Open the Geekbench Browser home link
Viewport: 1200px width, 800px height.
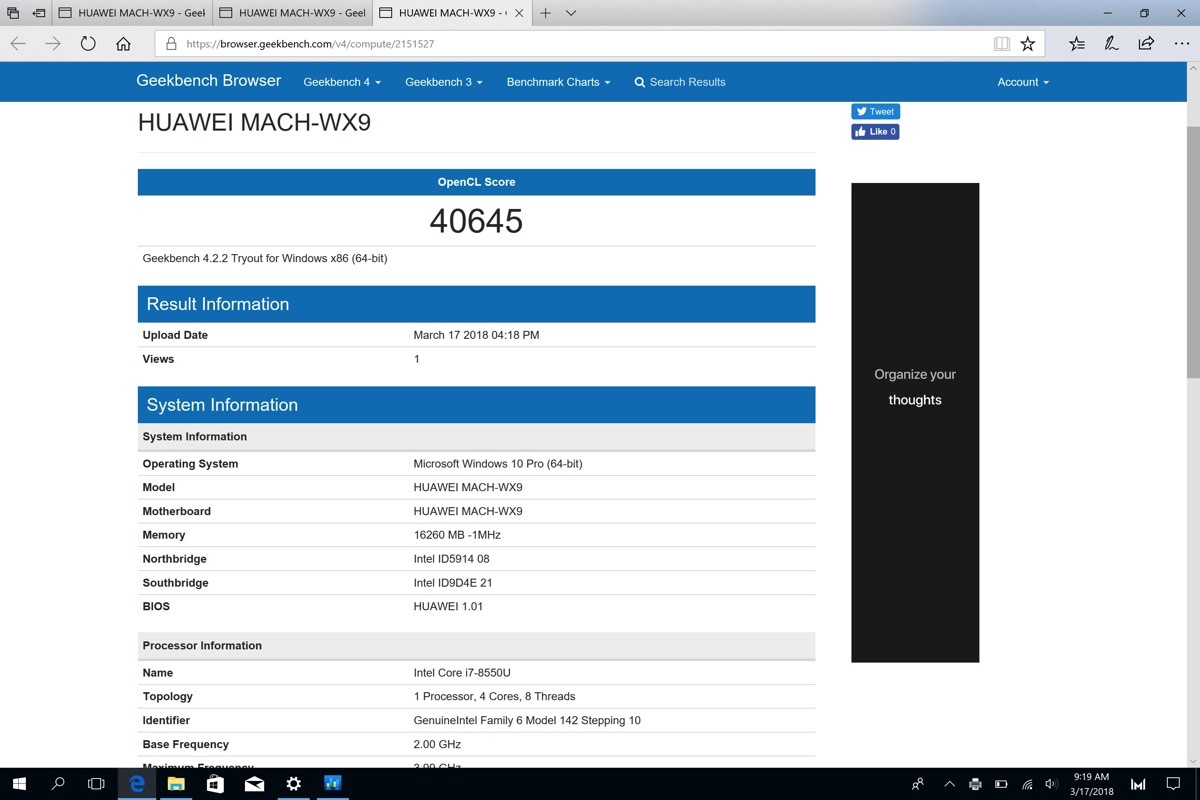pyautogui.click(x=209, y=81)
